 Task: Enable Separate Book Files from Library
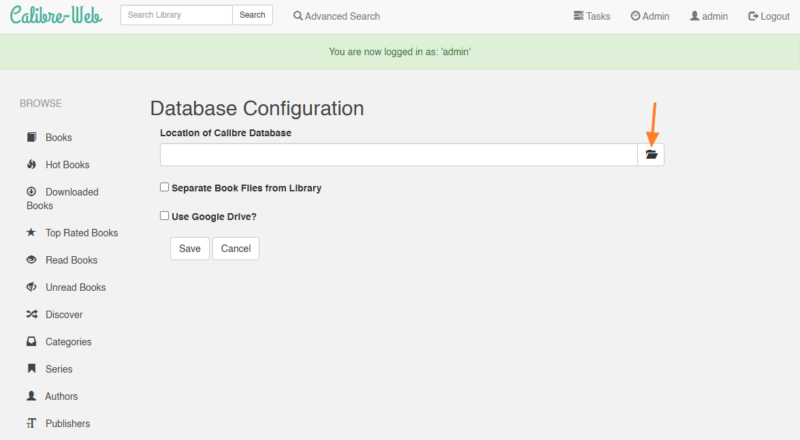pyautogui.click(x=165, y=187)
